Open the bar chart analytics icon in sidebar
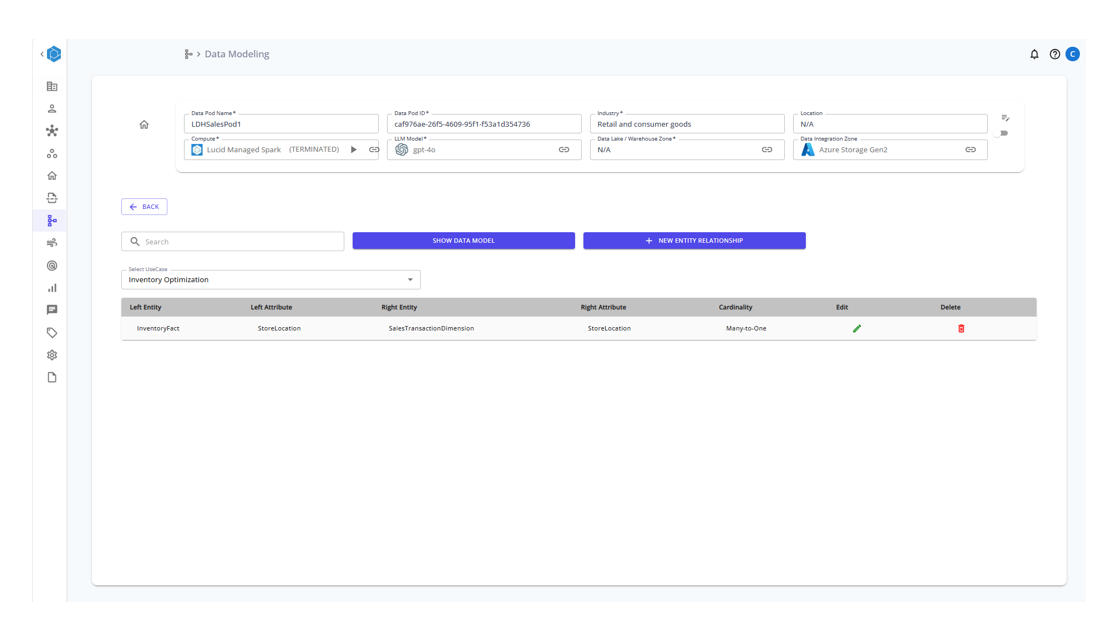The image size is (1111, 630). tap(52, 288)
